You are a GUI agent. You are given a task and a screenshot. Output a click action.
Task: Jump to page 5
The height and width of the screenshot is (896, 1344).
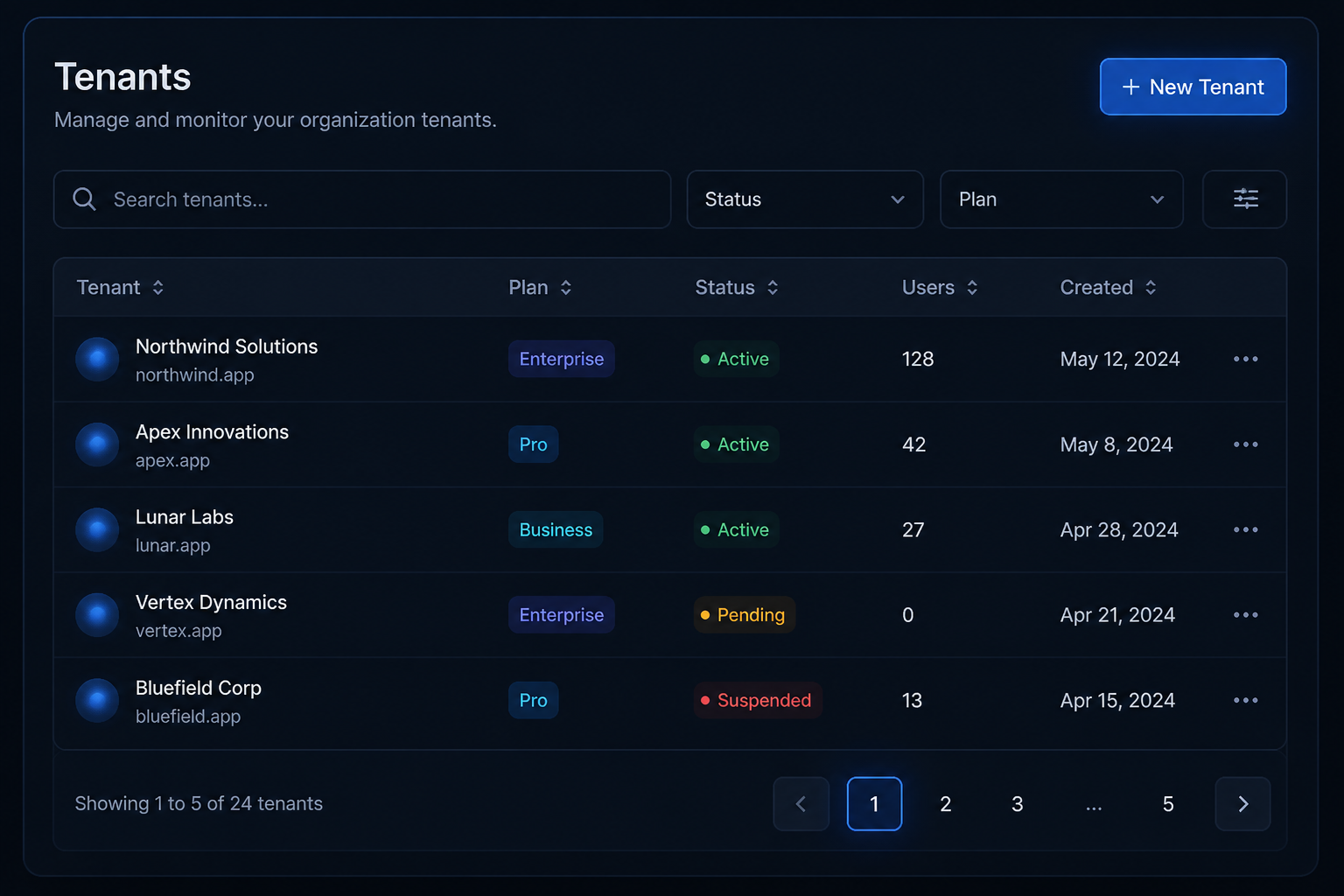pos(1168,803)
